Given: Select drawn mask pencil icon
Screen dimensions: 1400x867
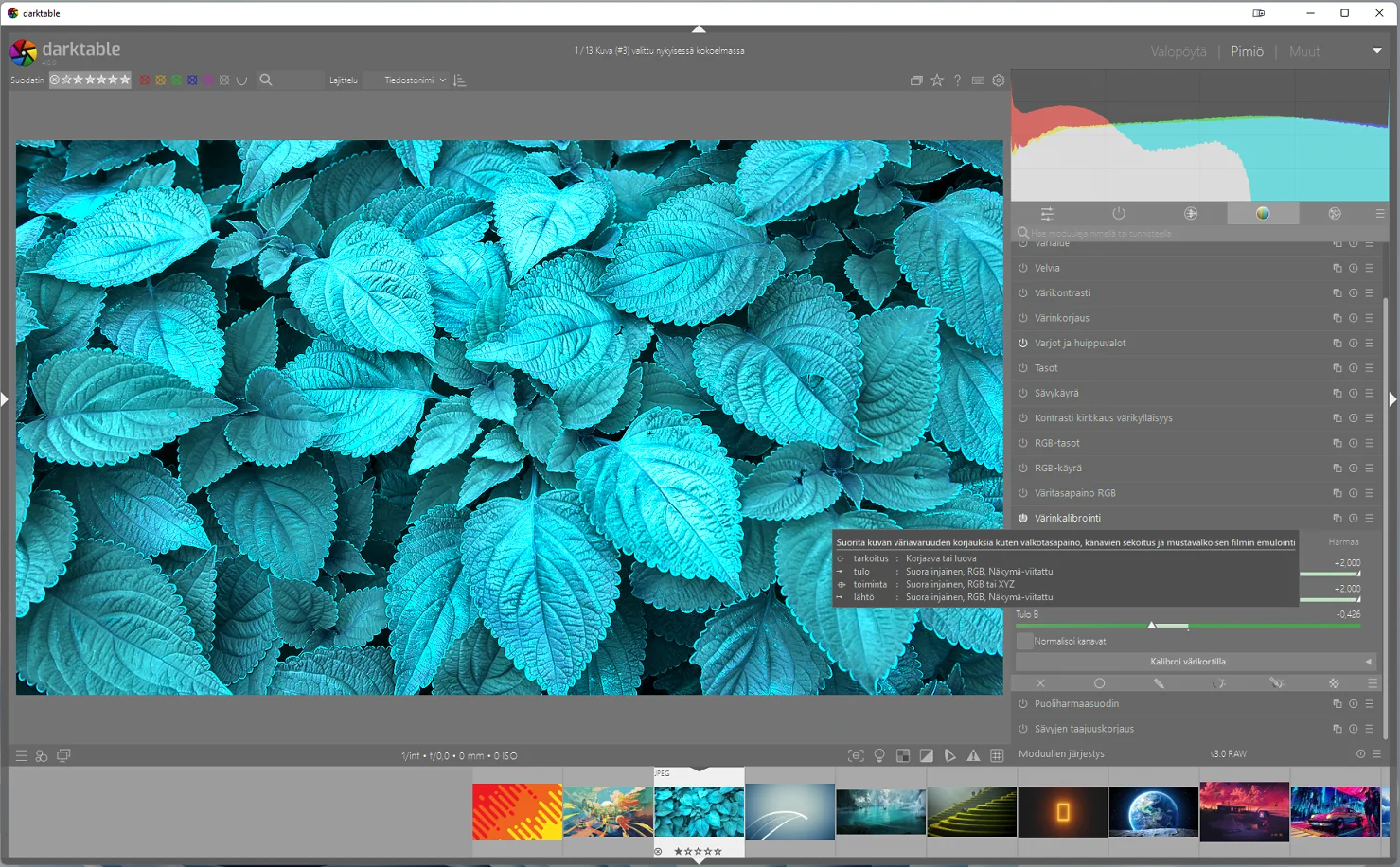Looking at the screenshot, I should pos(1159,683).
